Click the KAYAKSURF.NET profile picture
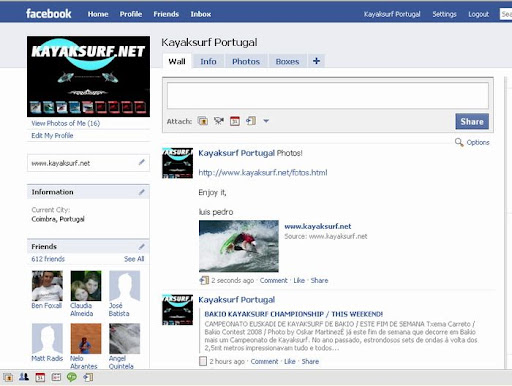 pos(88,76)
